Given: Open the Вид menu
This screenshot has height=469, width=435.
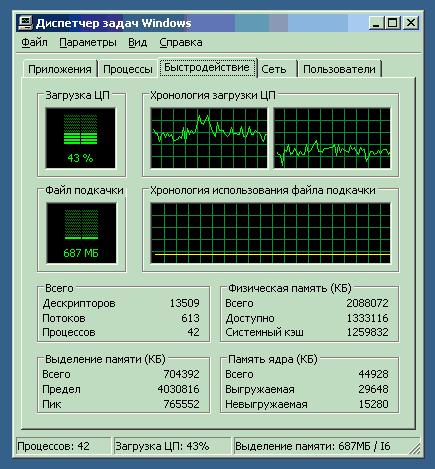Looking at the screenshot, I should 137,42.
